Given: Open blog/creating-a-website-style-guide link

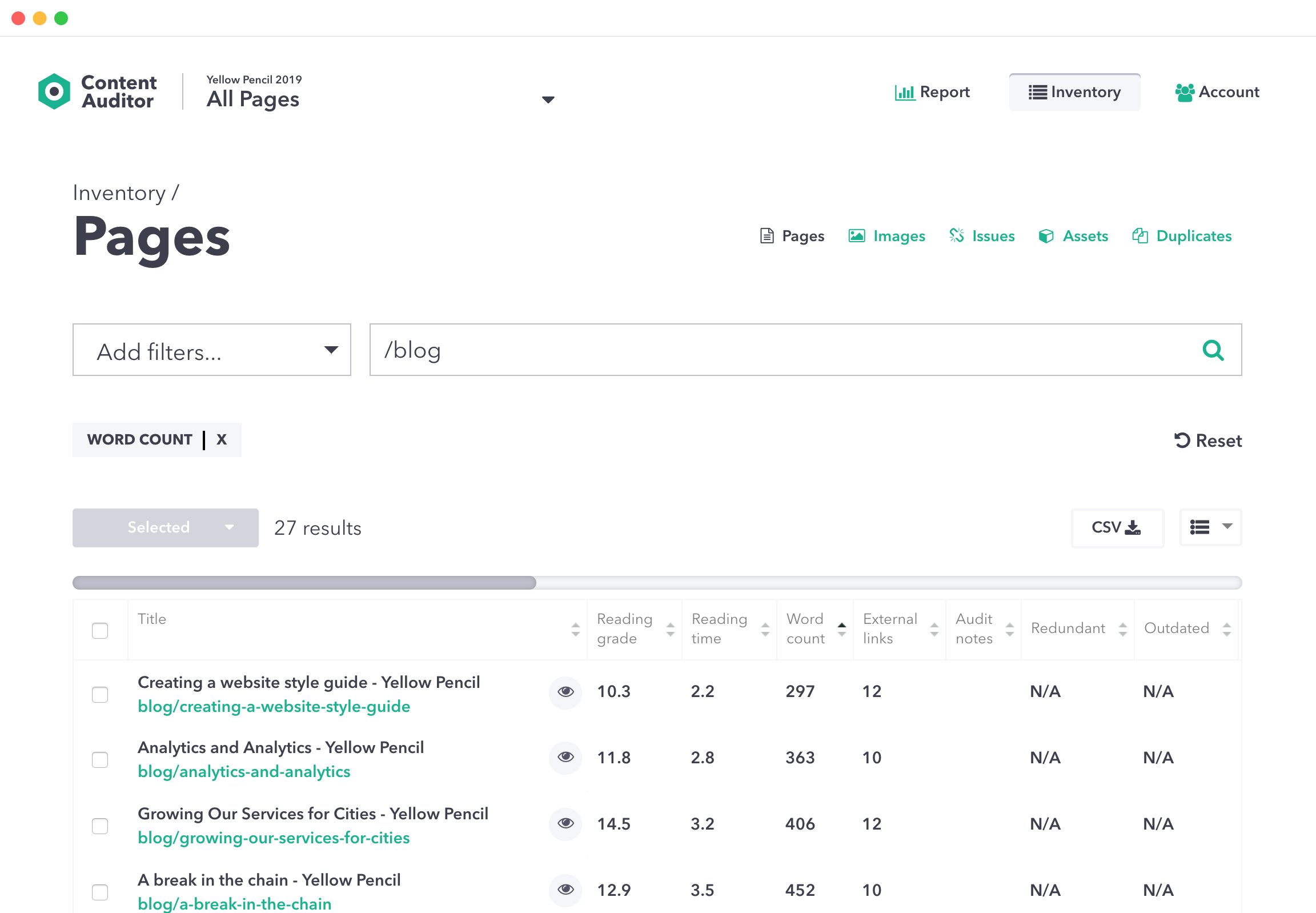Looking at the screenshot, I should tap(274, 707).
